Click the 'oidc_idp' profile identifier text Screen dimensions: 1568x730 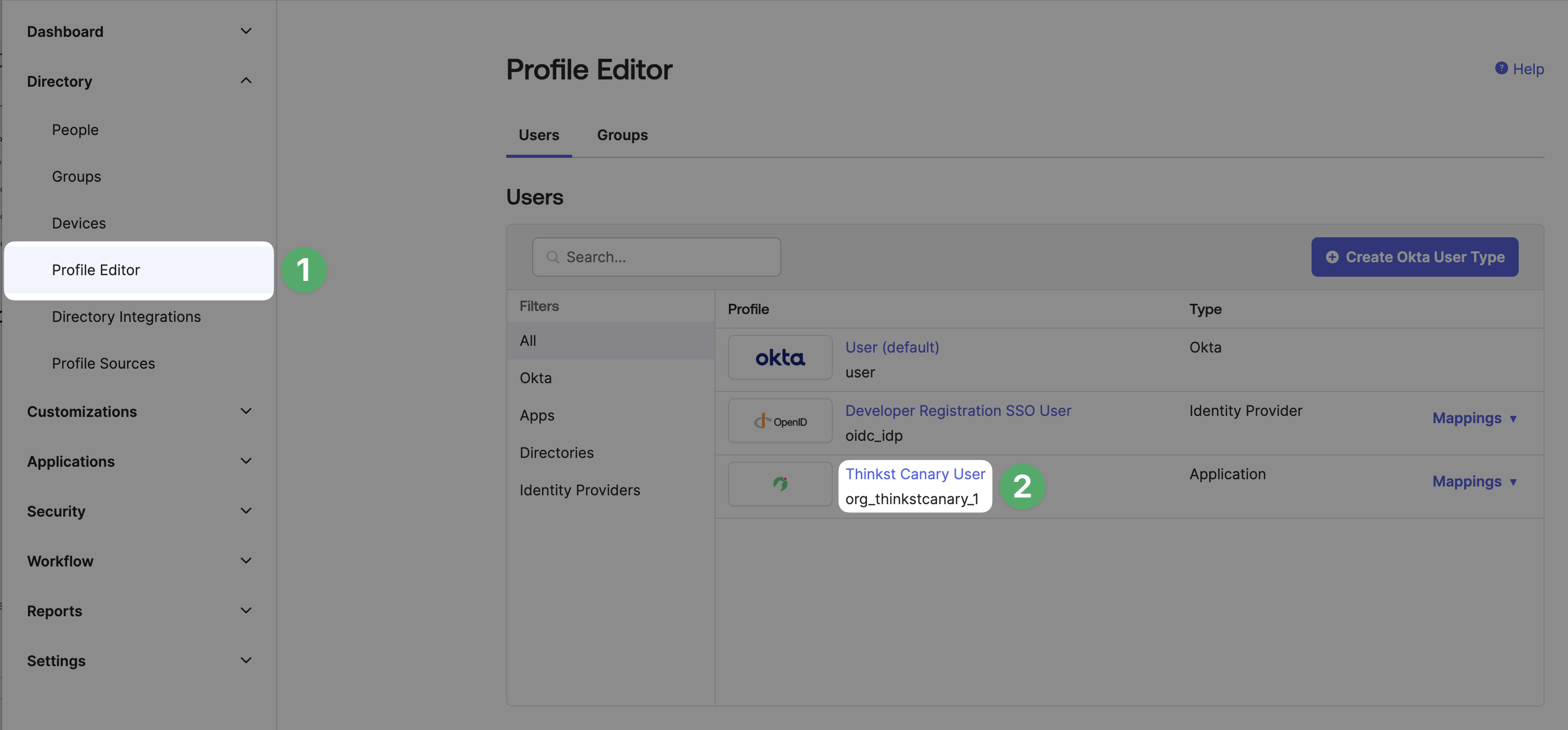coord(873,435)
